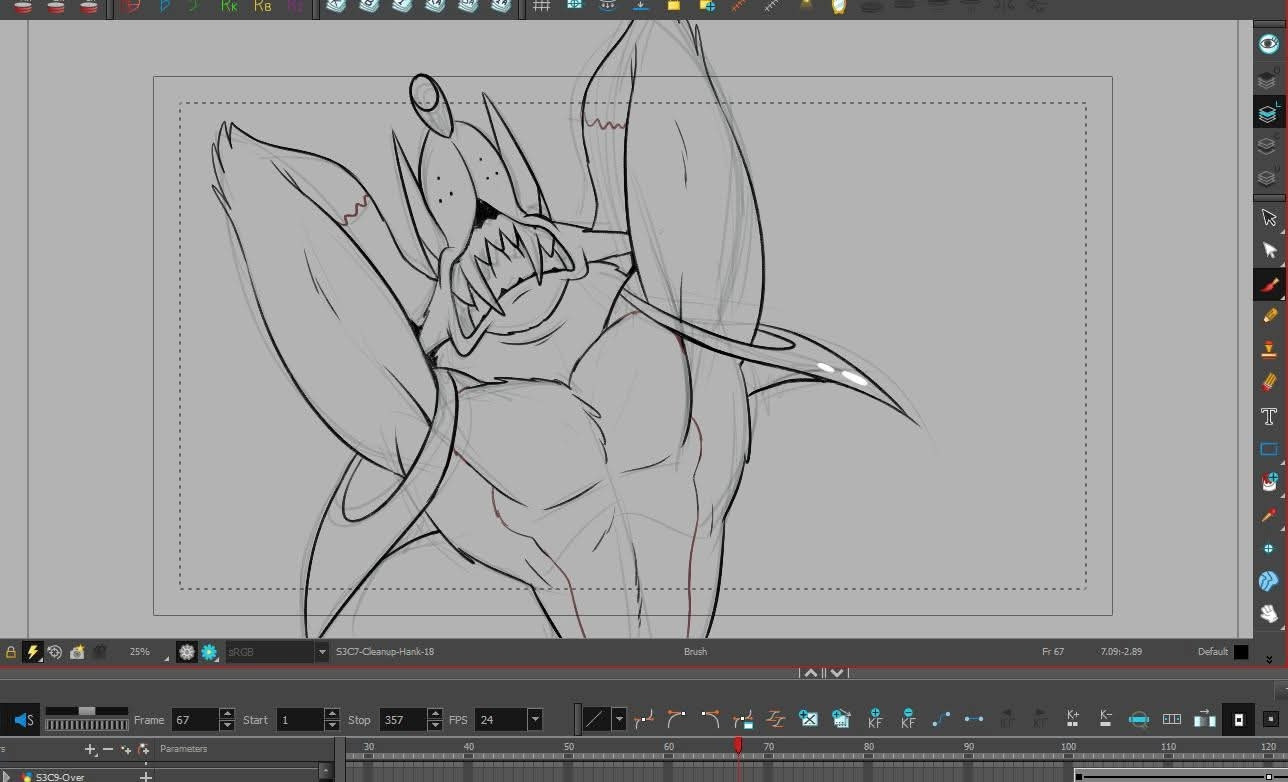
Task: Click the grid icon in top toolbar
Action: pyautogui.click(x=542, y=5)
